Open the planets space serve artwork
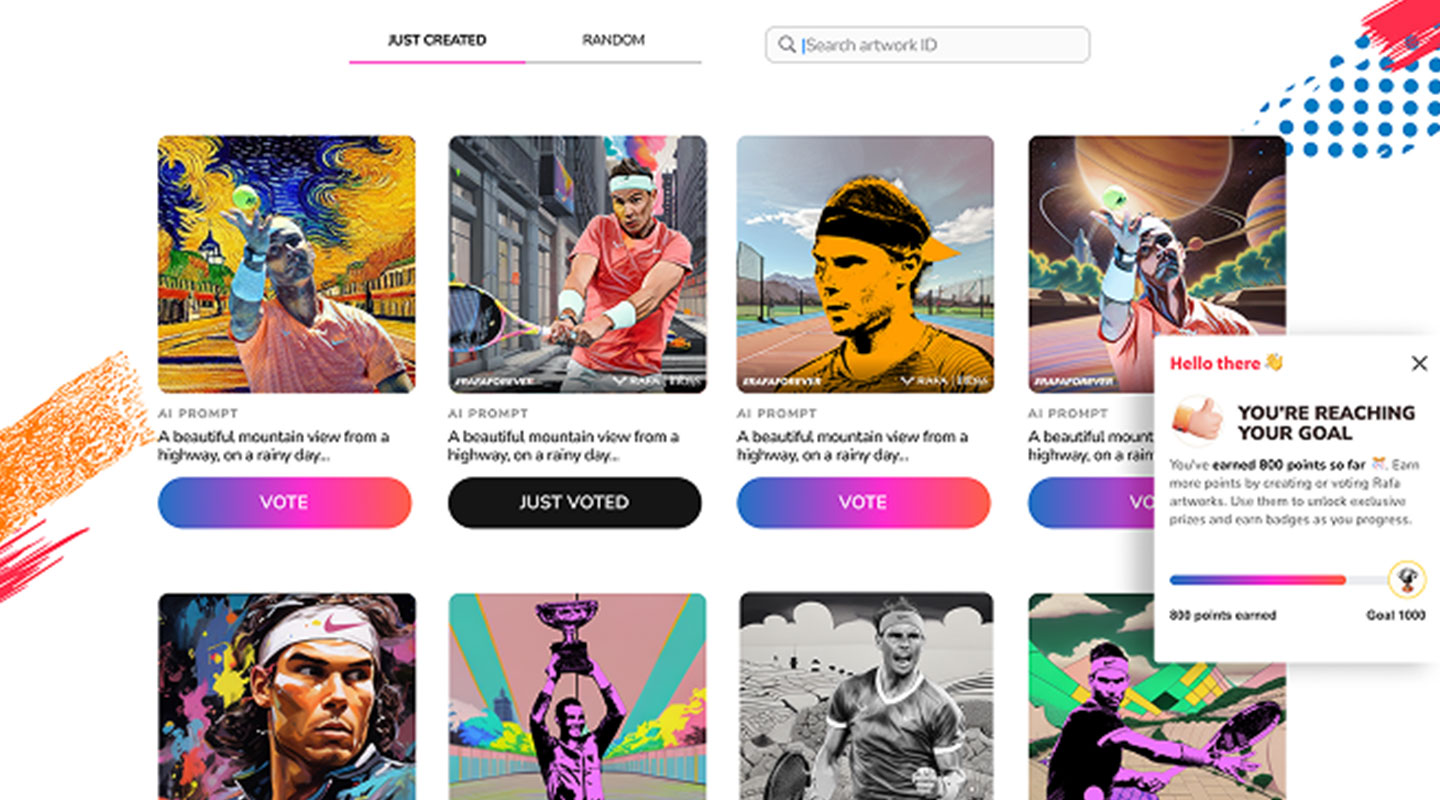1440x800 pixels. [1157, 264]
